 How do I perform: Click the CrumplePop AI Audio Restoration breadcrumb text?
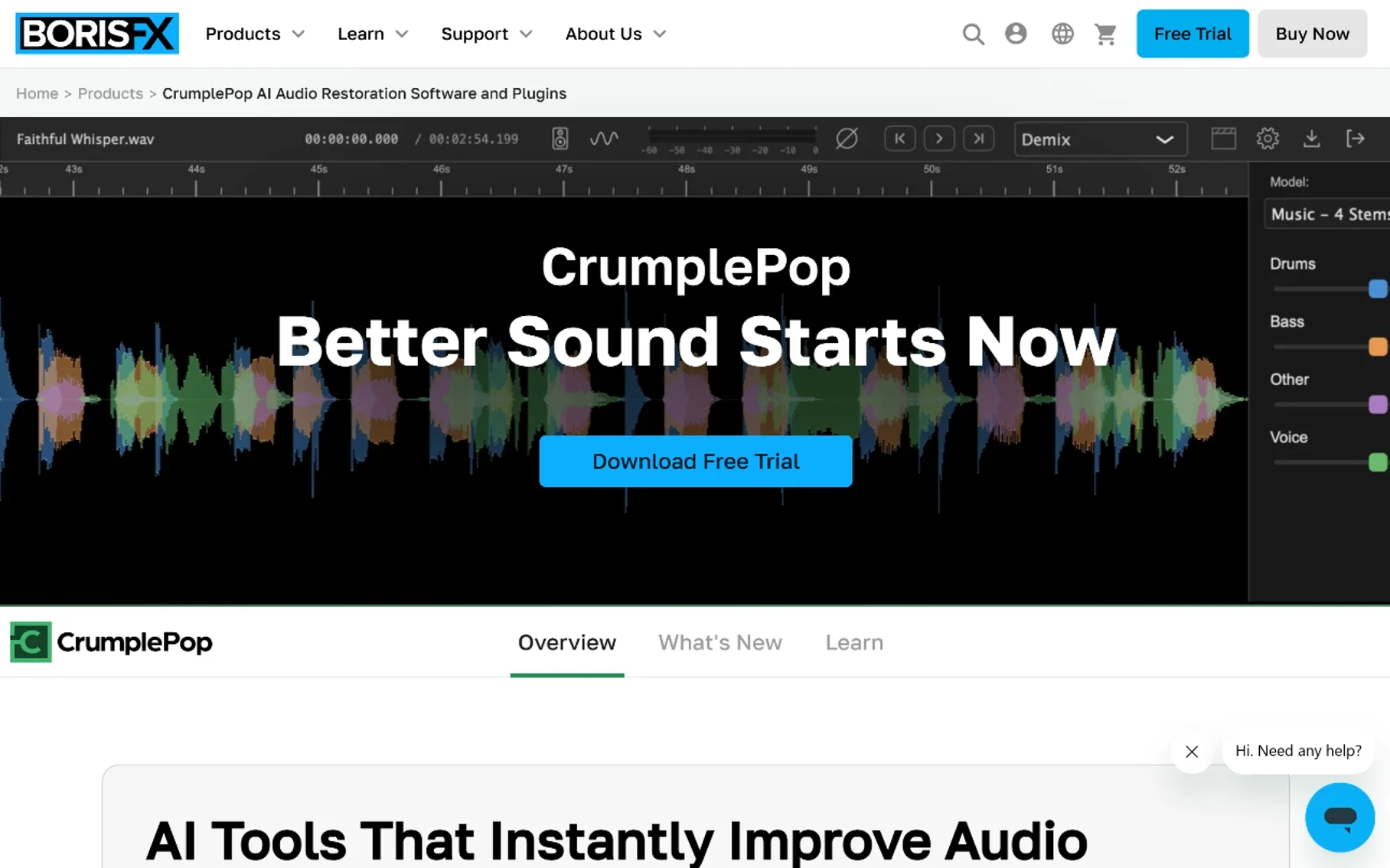click(x=364, y=93)
